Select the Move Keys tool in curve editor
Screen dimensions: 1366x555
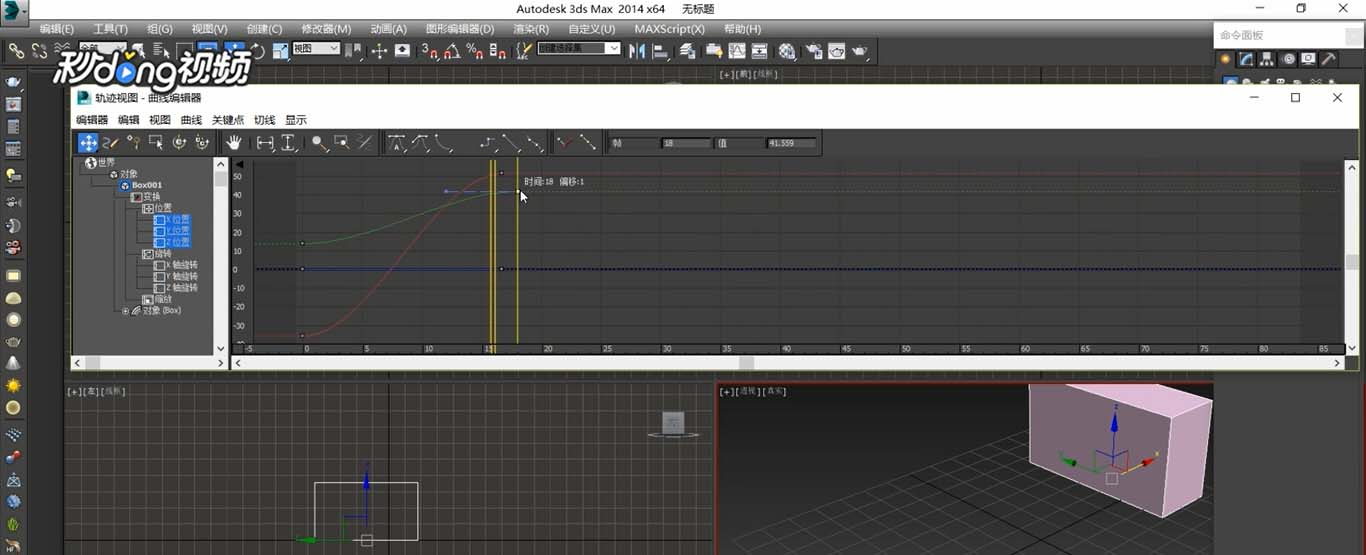(88, 143)
